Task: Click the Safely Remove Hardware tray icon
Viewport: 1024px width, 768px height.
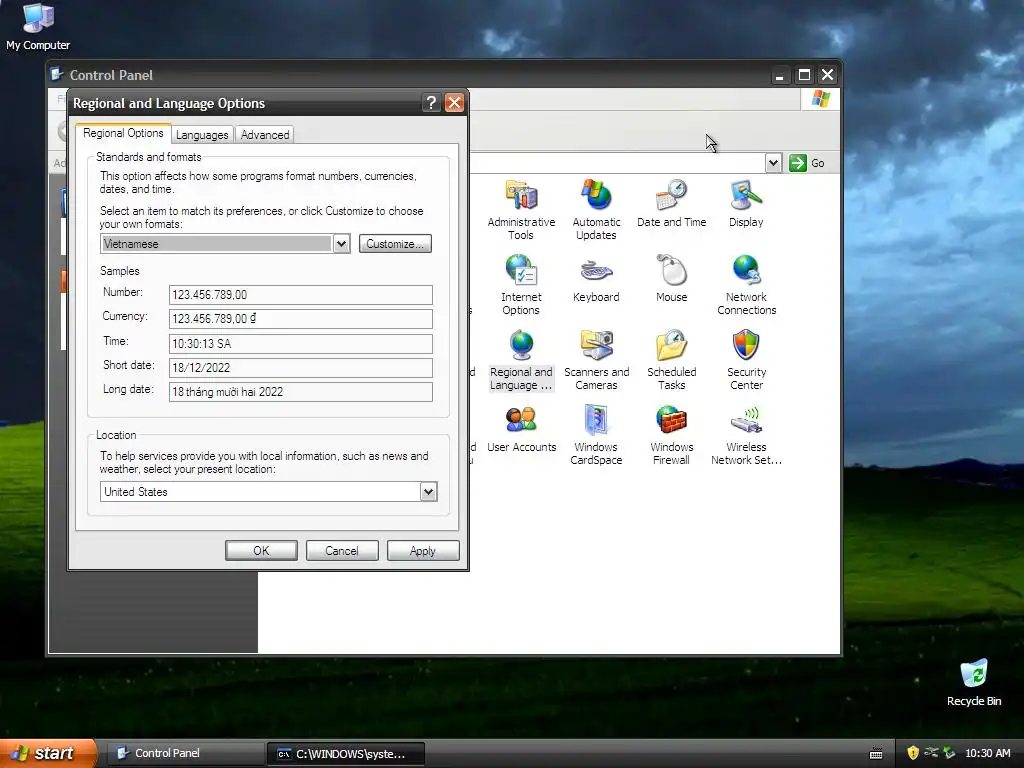Action: [x=949, y=753]
